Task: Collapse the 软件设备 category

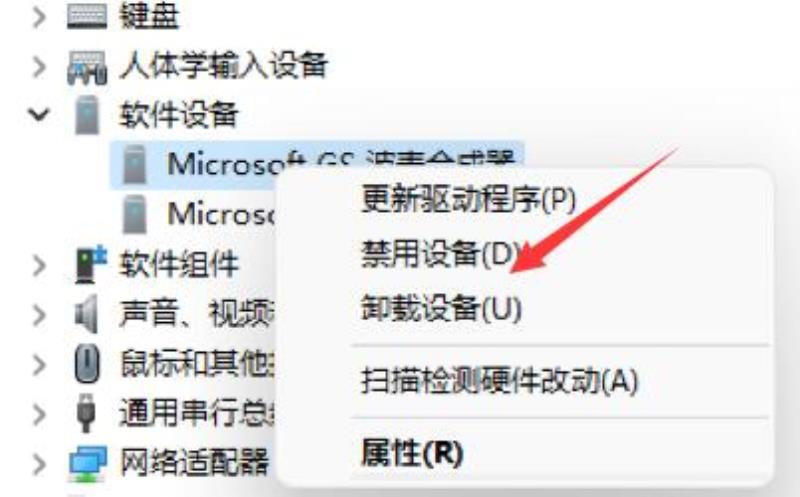Action: (x=39, y=114)
